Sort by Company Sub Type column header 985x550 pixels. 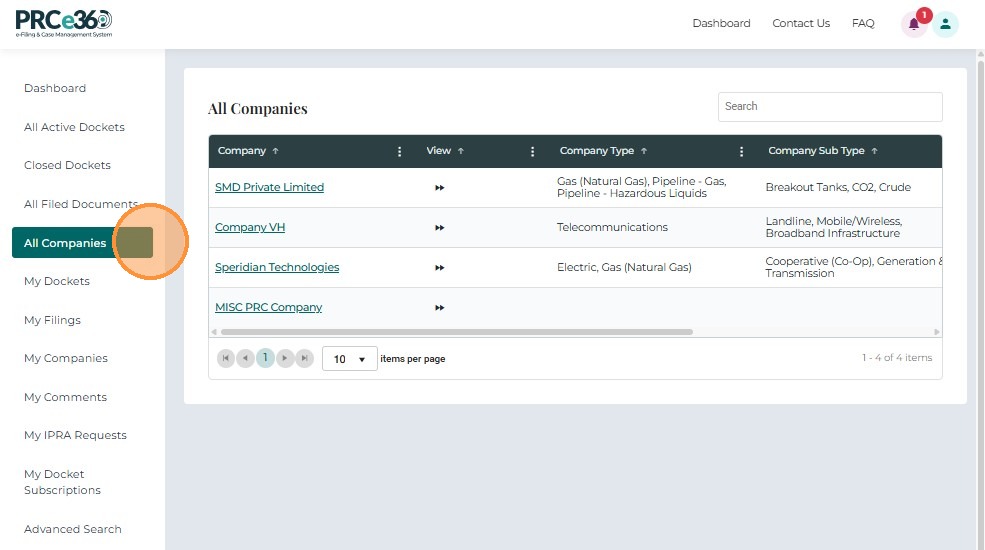click(x=823, y=151)
